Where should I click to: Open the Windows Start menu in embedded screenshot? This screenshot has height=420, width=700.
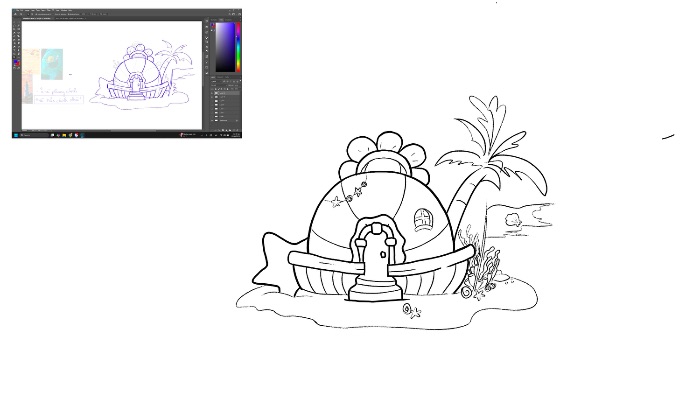16,135
